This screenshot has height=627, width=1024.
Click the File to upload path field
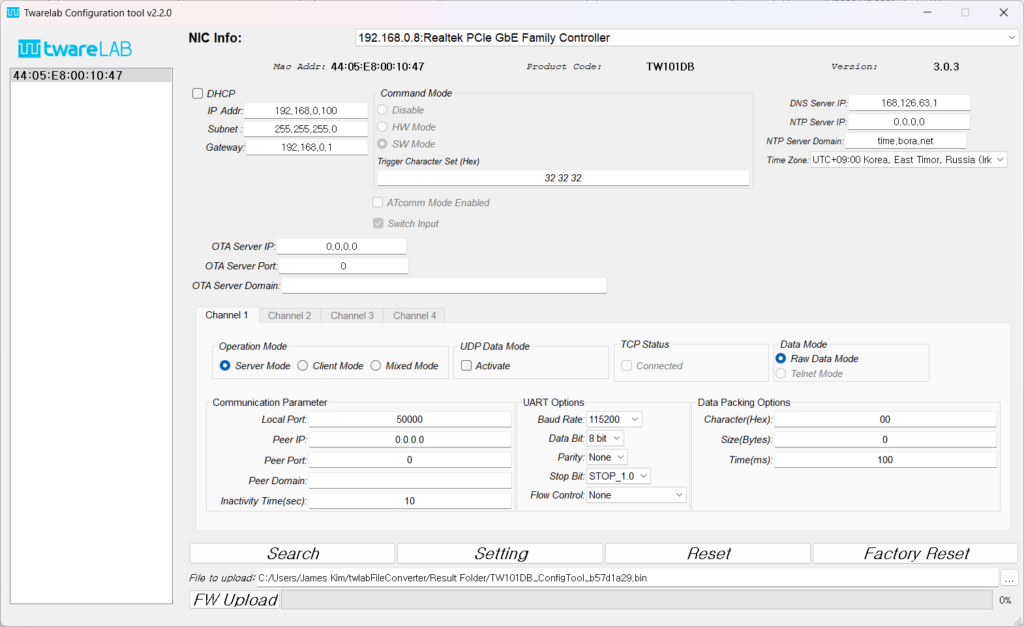coord(627,578)
